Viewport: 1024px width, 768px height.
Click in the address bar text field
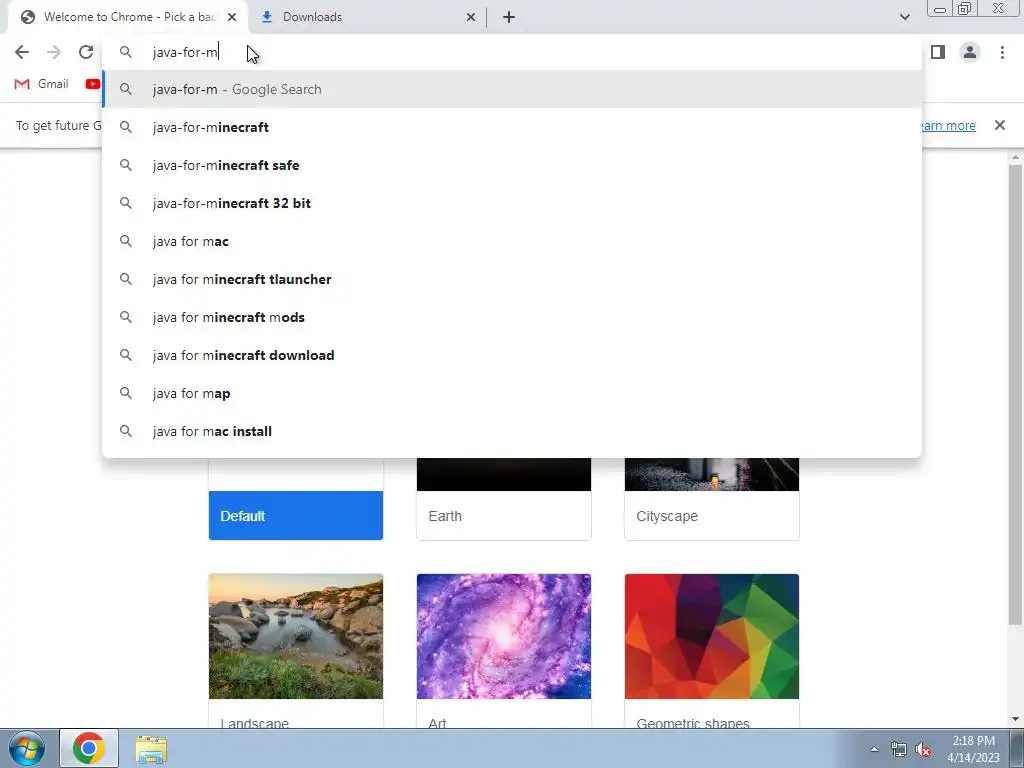click(x=512, y=52)
